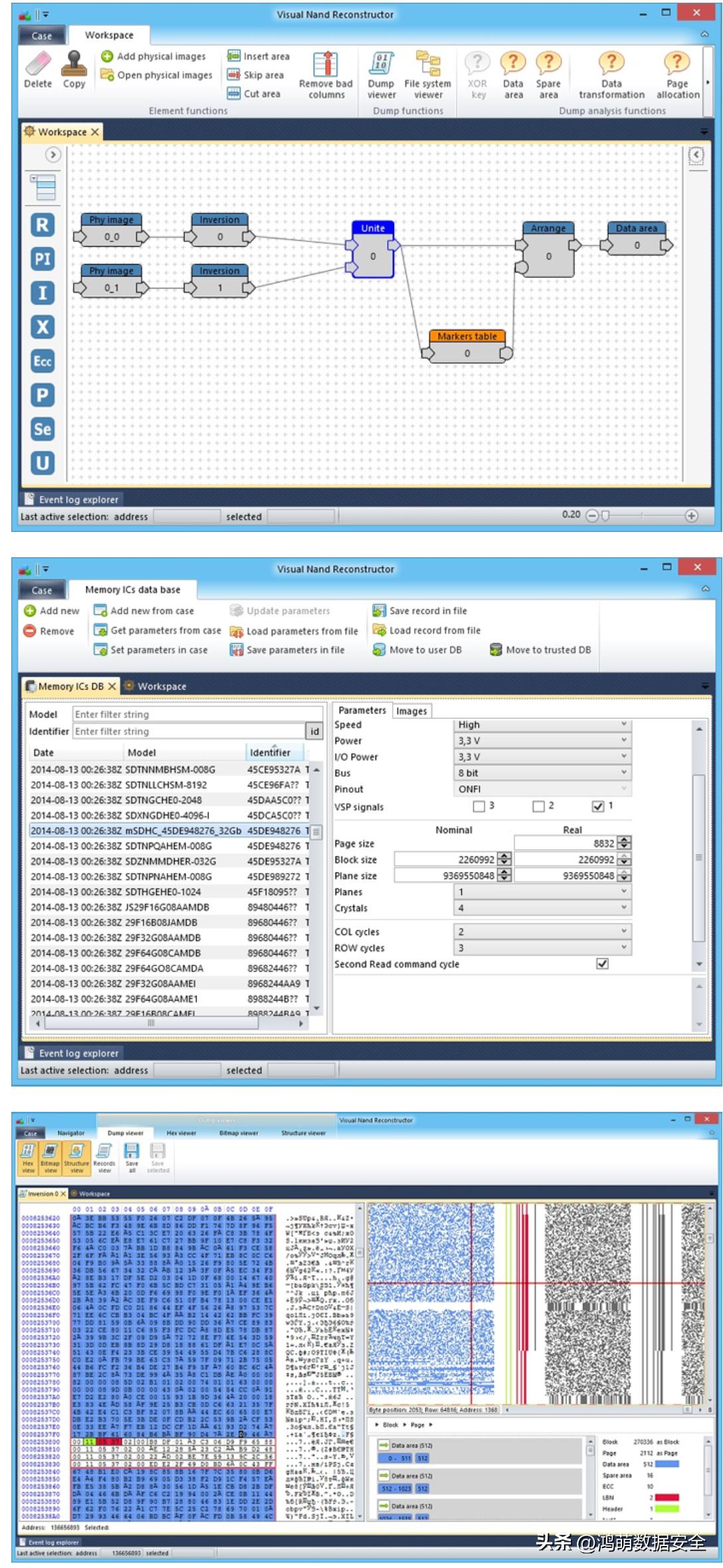723x1568 pixels.
Task: Click Block size nominal stepper arrows
Action: tap(504, 859)
